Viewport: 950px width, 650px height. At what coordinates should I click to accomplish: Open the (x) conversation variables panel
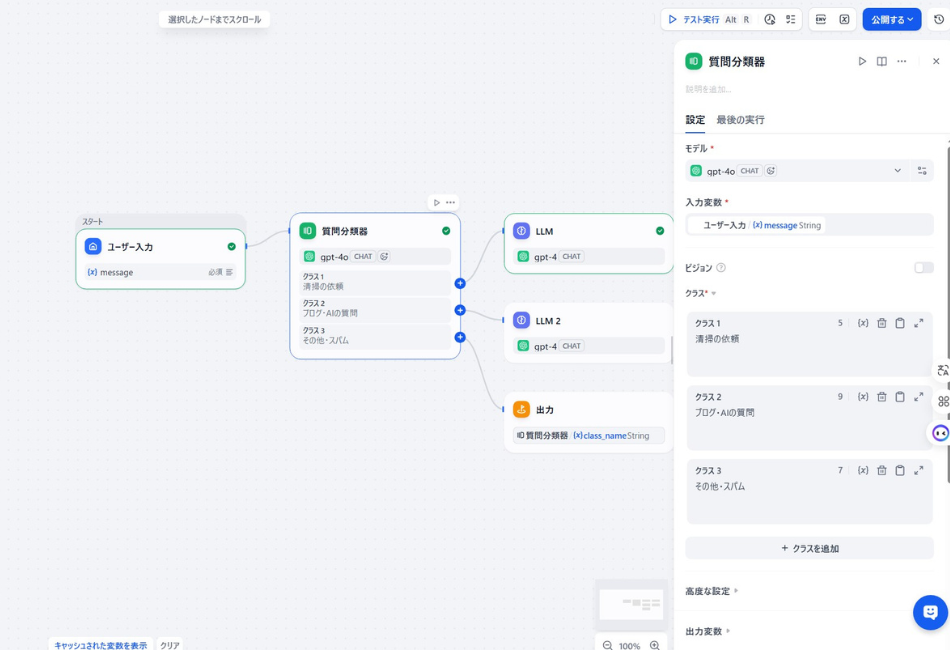click(x=846, y=19)
